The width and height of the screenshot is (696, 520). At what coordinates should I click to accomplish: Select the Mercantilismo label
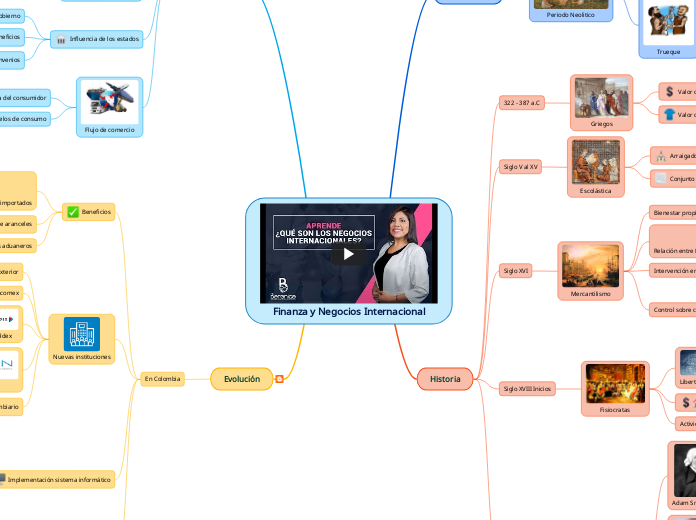click(590, 294)
